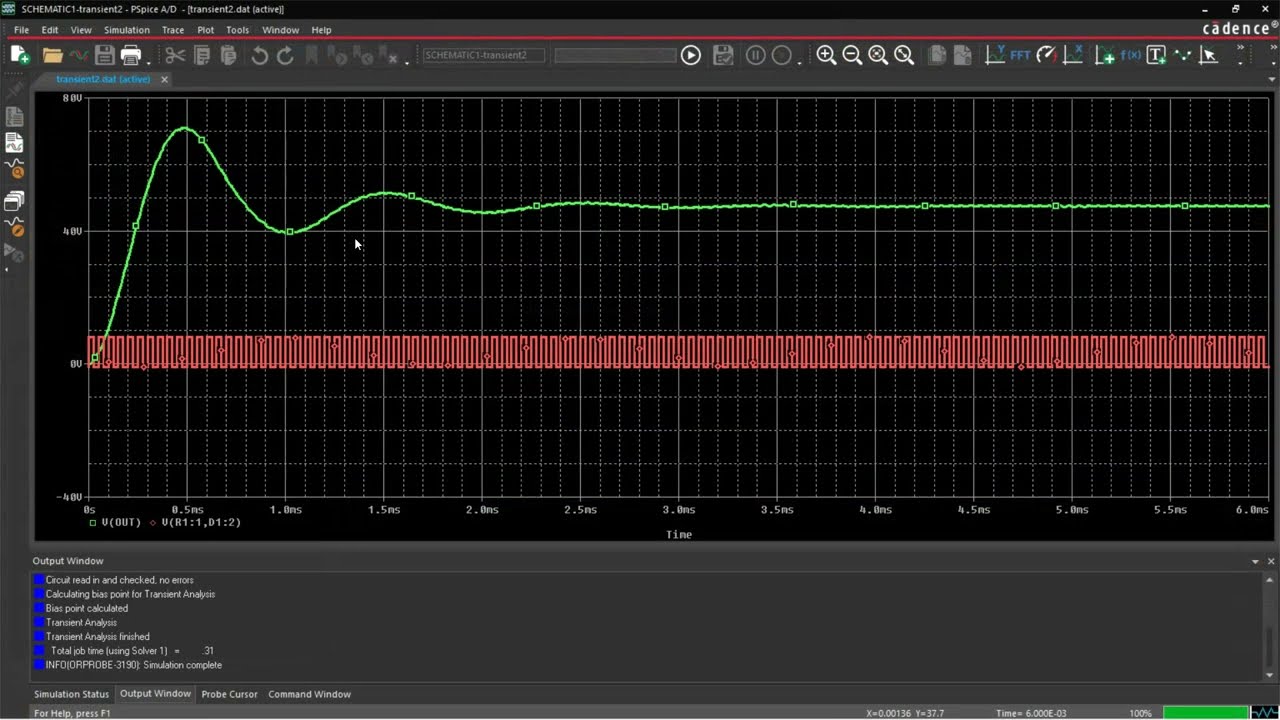Screen dimensions: 1280x720
Task: Open the File menu
Action: click(21, 30)
